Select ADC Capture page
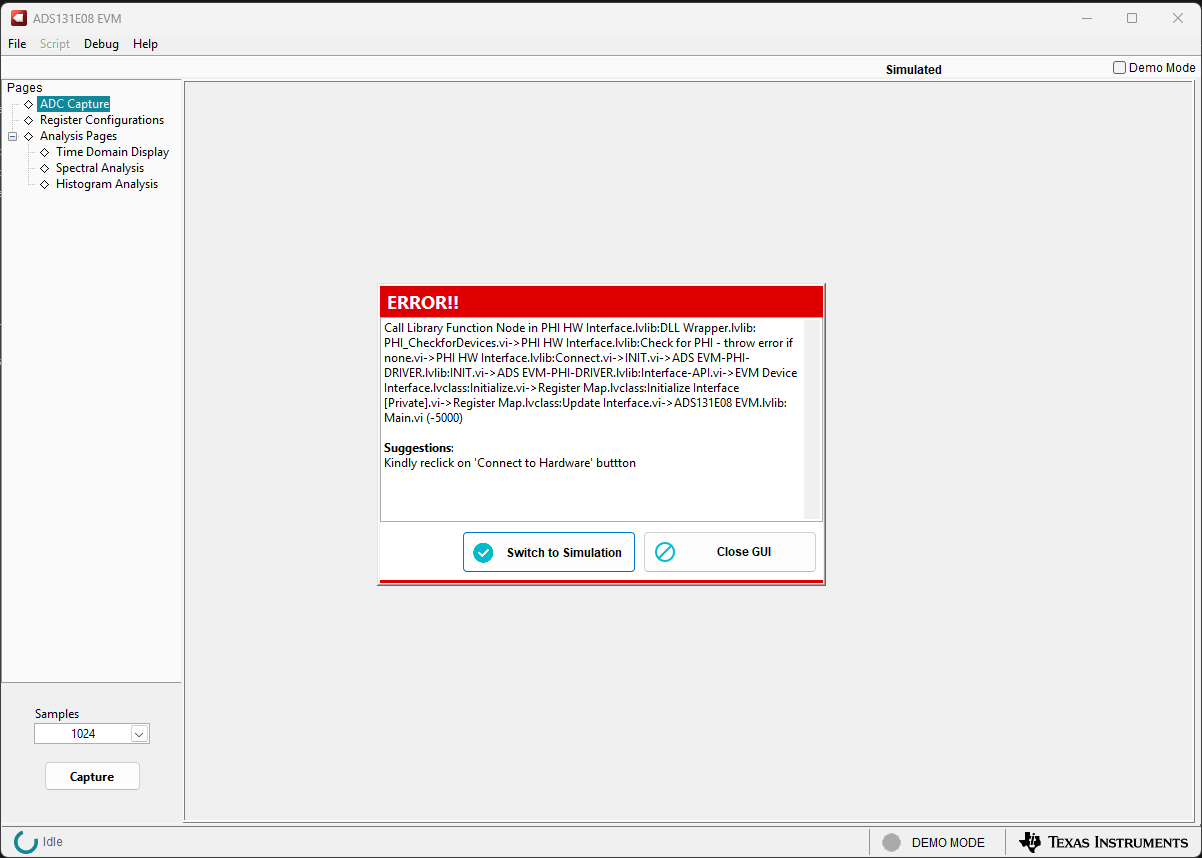Viewport: 1202px width, 858px height. click(74, 104)
